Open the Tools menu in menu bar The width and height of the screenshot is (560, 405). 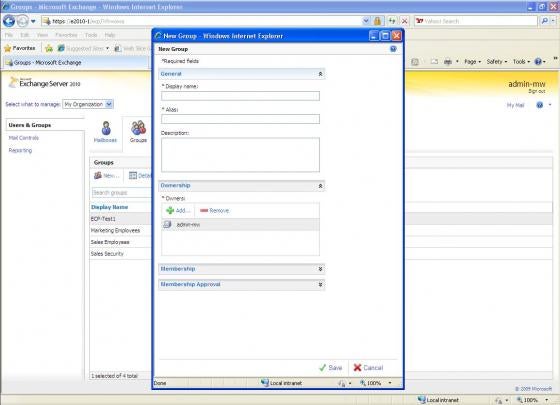tap(91, 35)
